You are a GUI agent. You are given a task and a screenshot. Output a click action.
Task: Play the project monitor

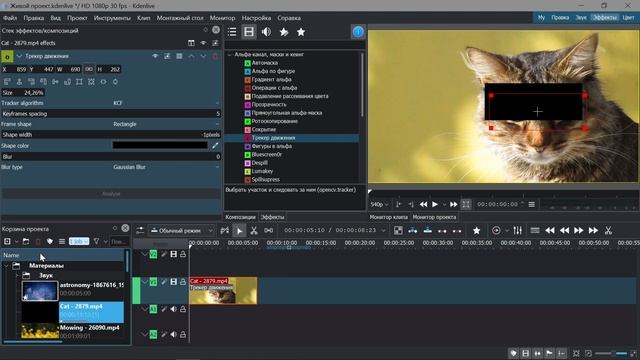435,204
